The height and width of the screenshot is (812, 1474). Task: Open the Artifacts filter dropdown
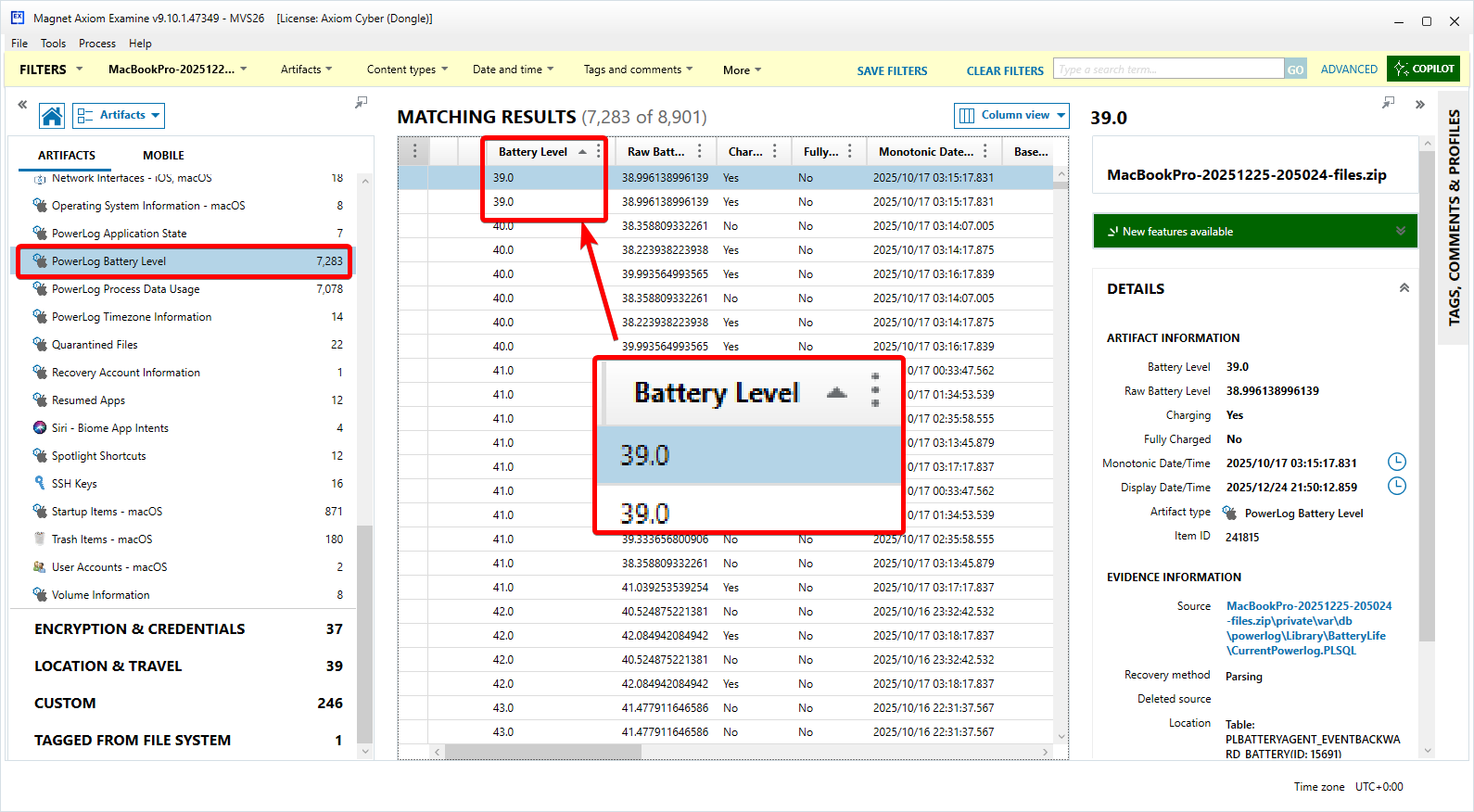pyautogui.click(x=306, y=70)
